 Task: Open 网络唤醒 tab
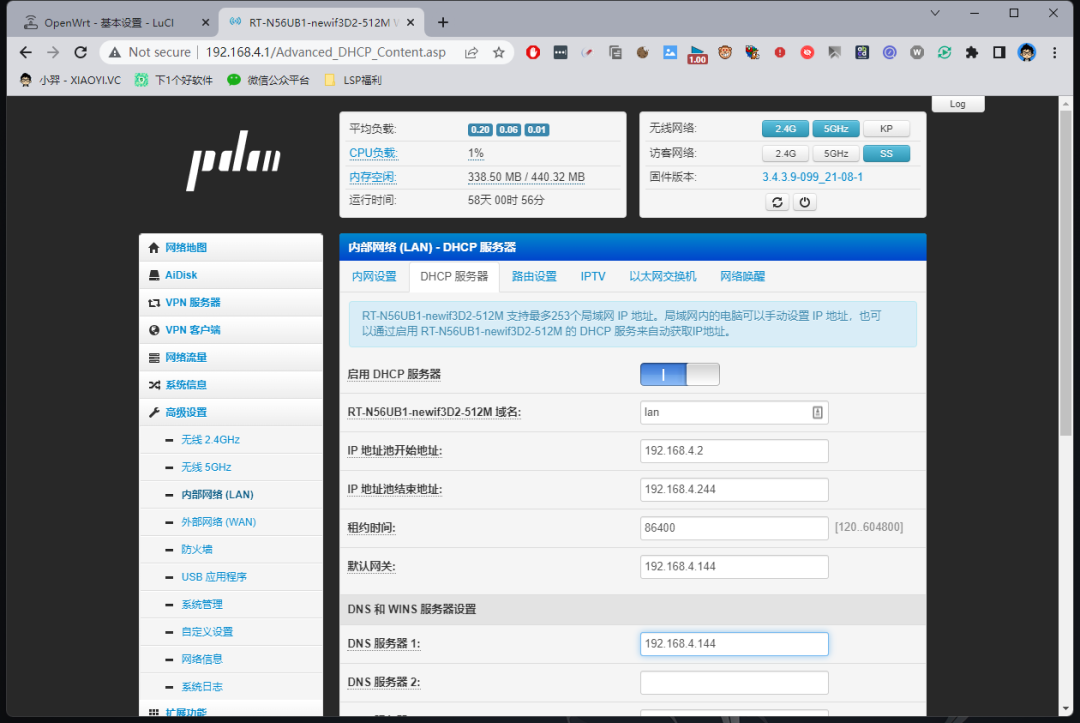pos(742,277)
